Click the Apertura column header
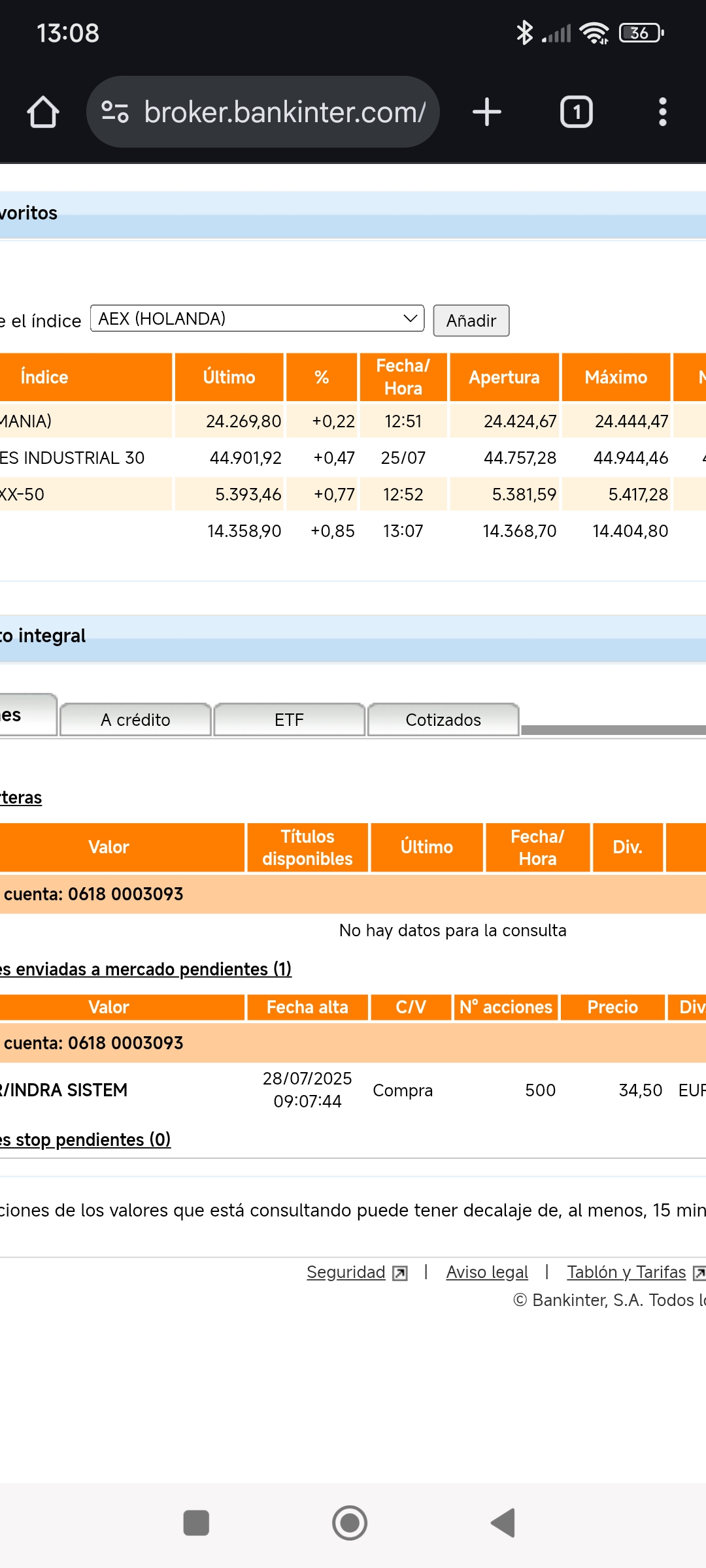The image size is (706, 1568). pyautogui.click(x=504, y=377)
